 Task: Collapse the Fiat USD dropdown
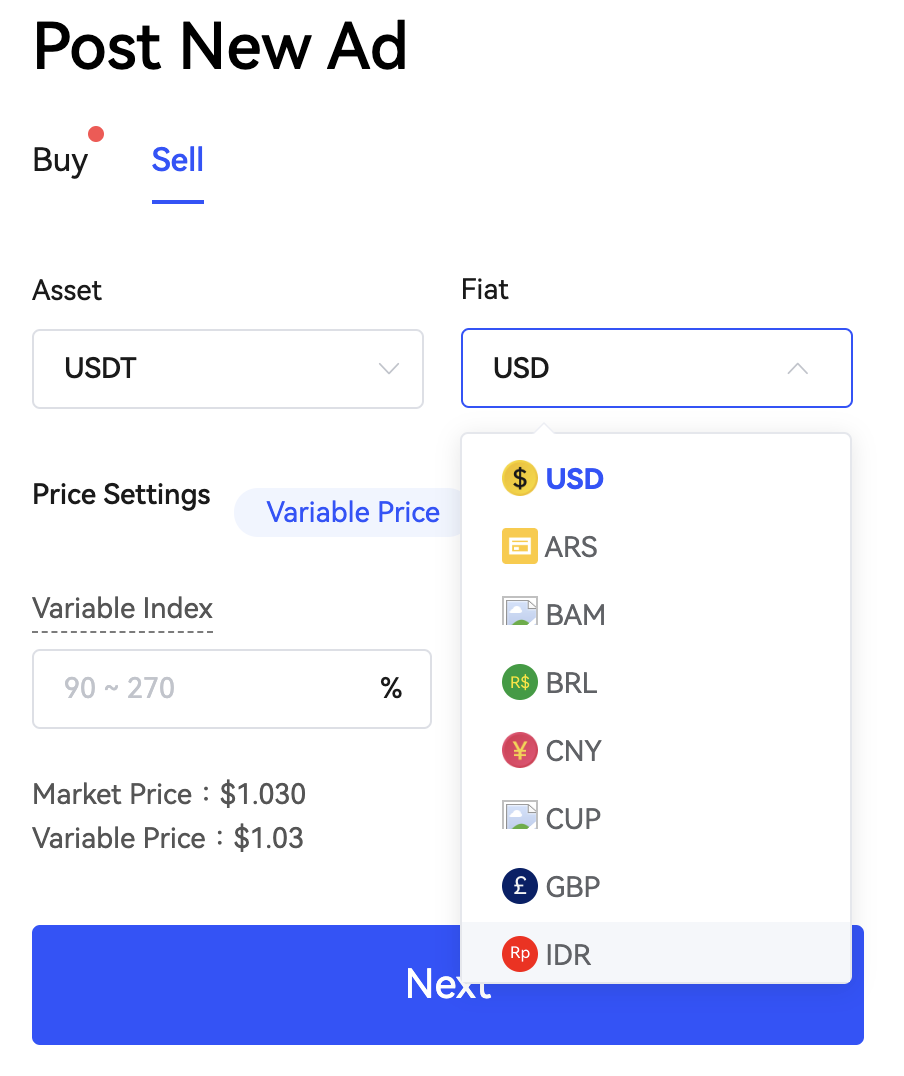pyautogui.click(x=656, y=369)
